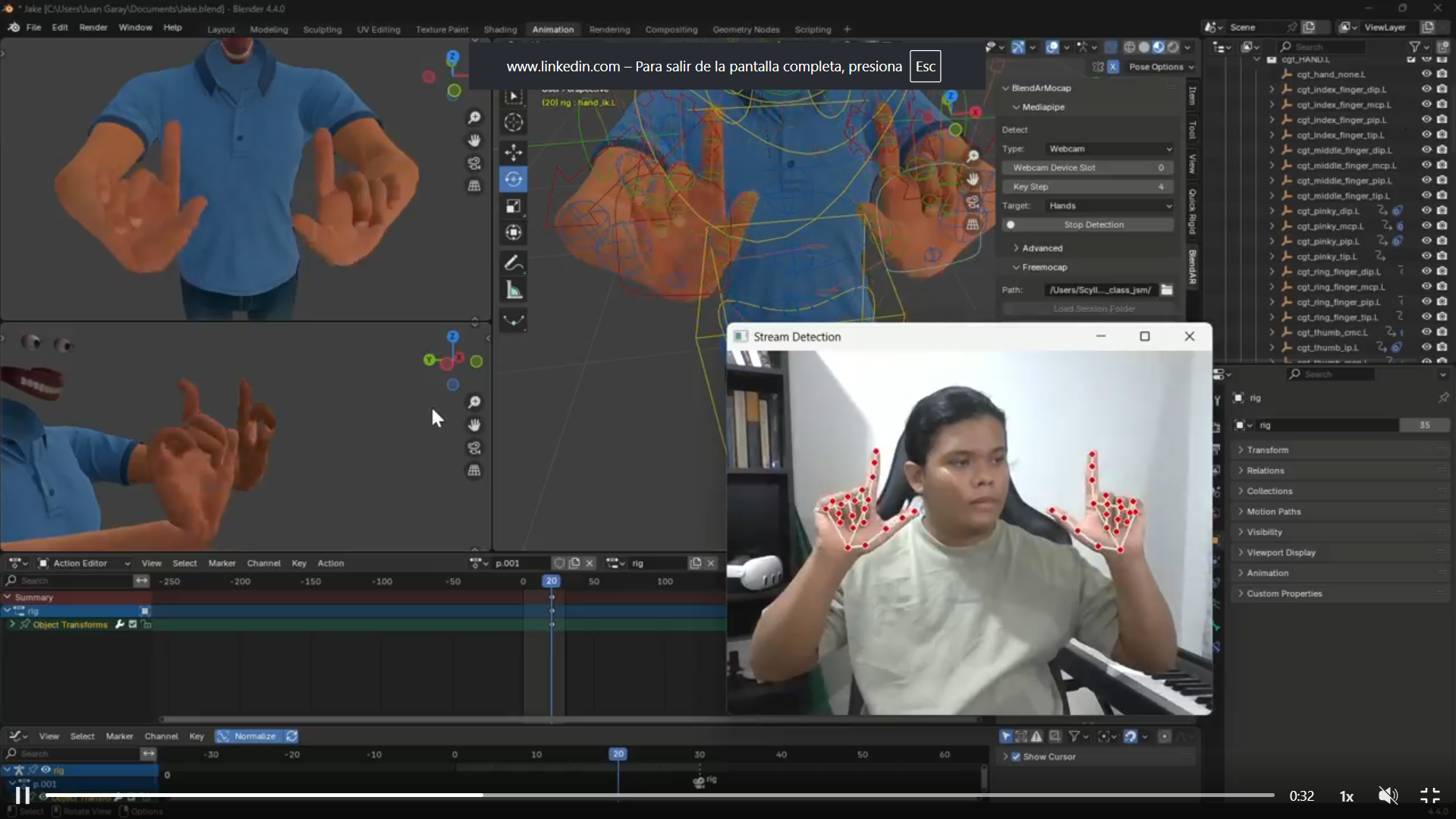Click the Freemocap Path text field
This screenshot has width=1456, height=819.
[x=1100, y=290]
